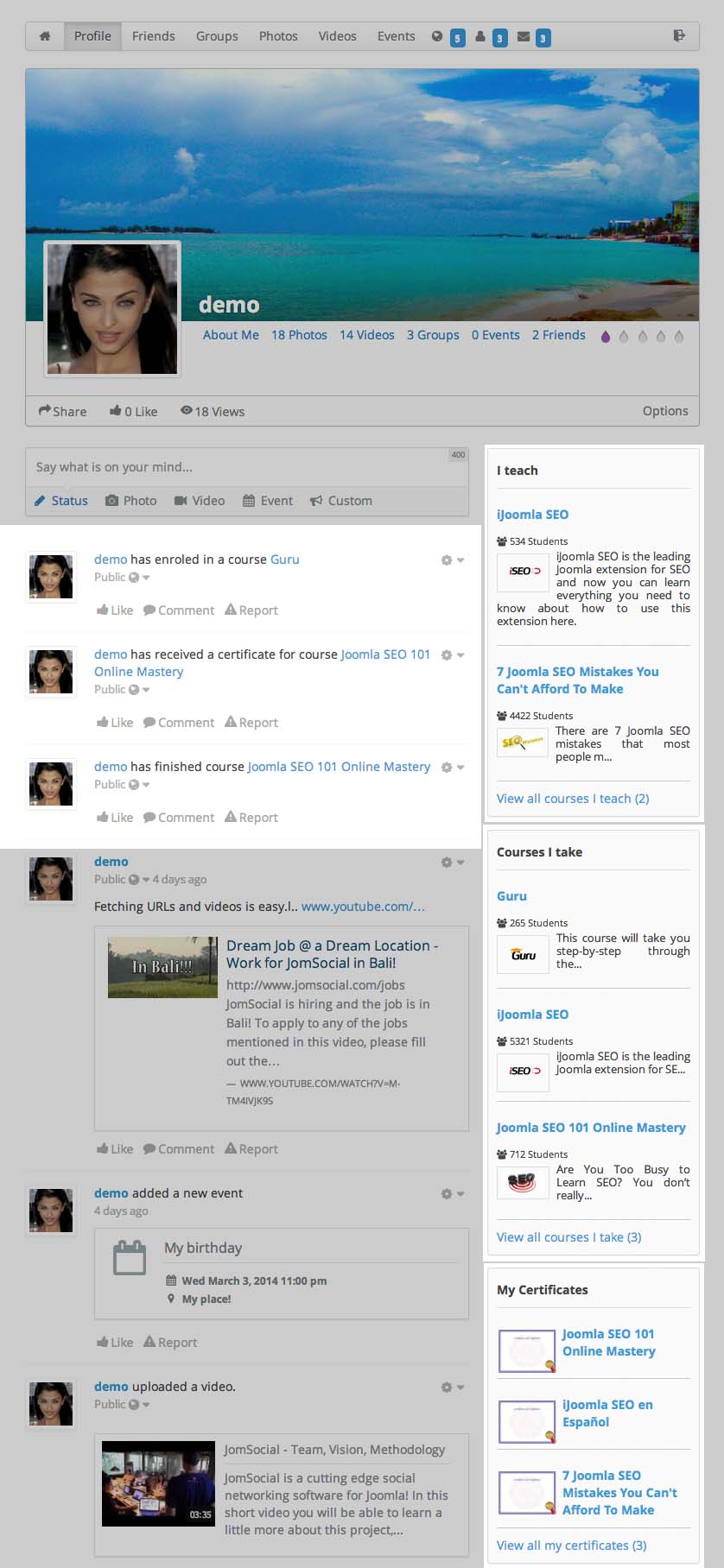This screenshot has height=1568, width=724.
Task: Click View all courses I teach (2)
Action: 573,799
